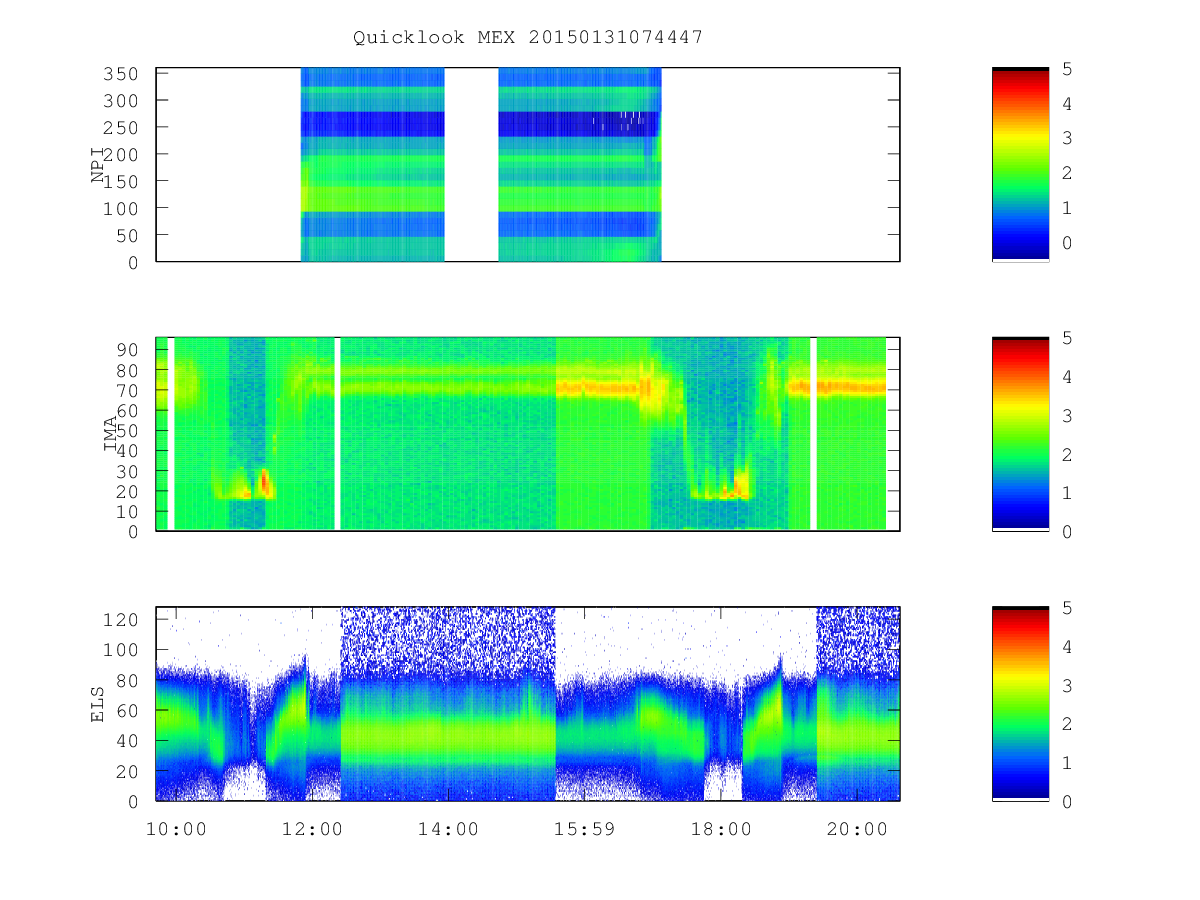Click the red hotspot in IMA panel near 11:30

click(x=264, y=483)
